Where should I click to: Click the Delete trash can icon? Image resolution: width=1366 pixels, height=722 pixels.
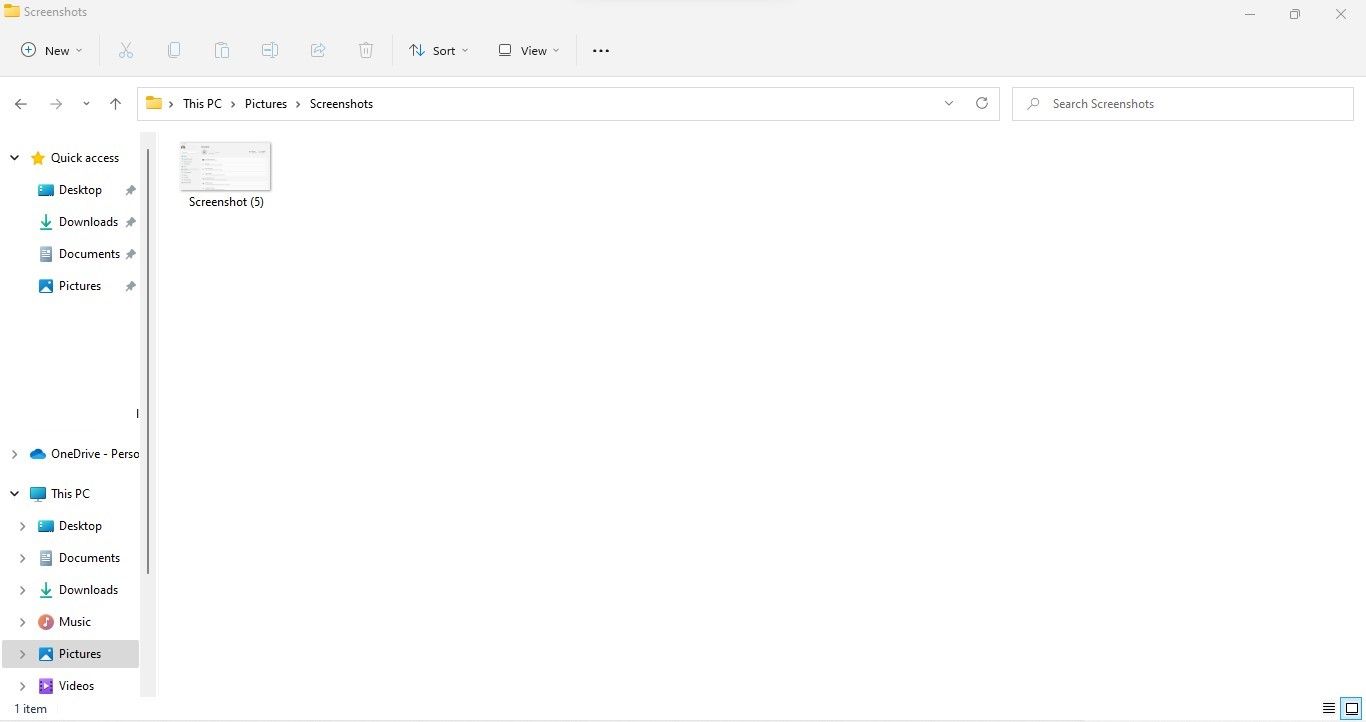click(x=366, y=50)
